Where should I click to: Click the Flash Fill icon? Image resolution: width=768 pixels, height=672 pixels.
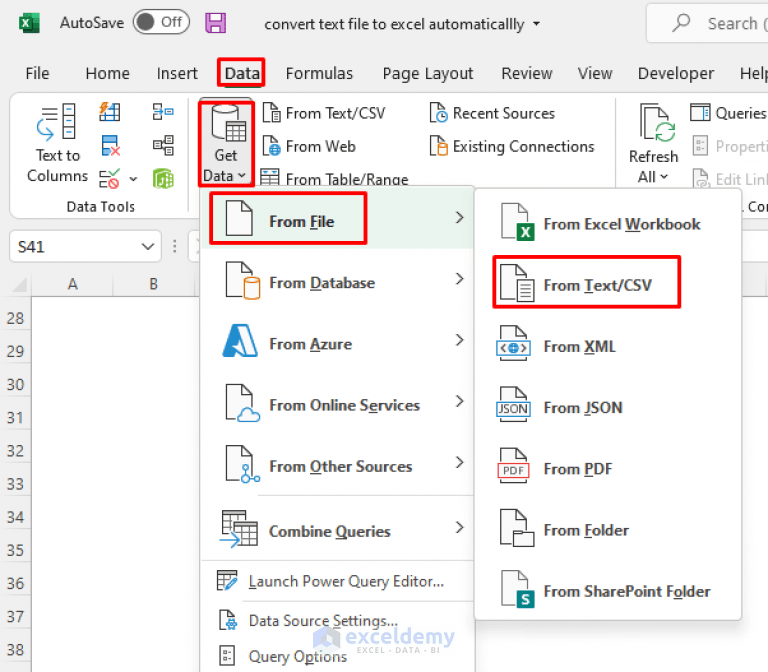click(110, 112)
